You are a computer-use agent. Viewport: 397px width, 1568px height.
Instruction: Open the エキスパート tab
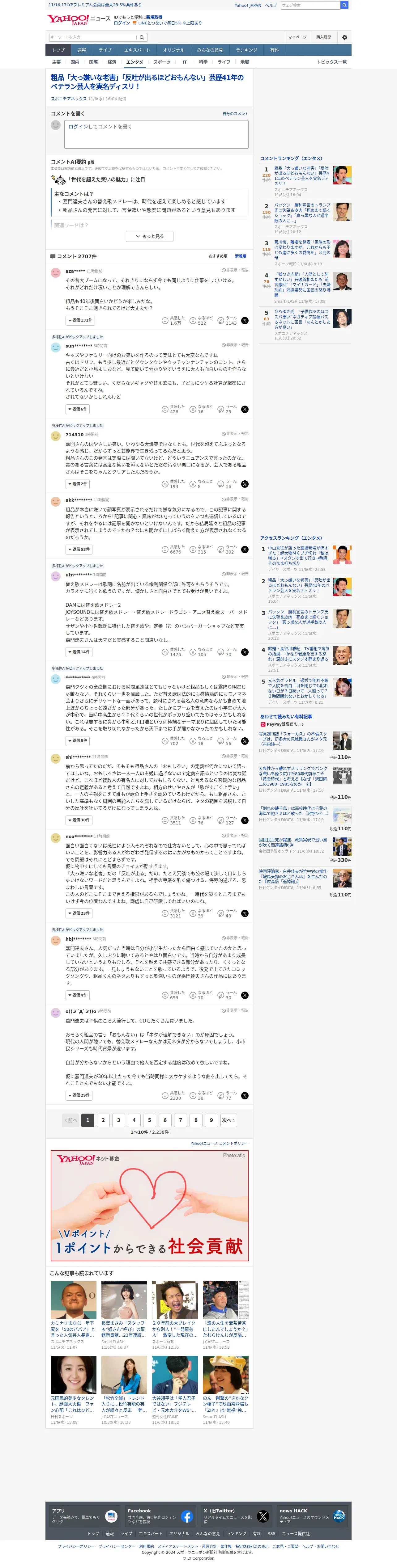[137, 50]
